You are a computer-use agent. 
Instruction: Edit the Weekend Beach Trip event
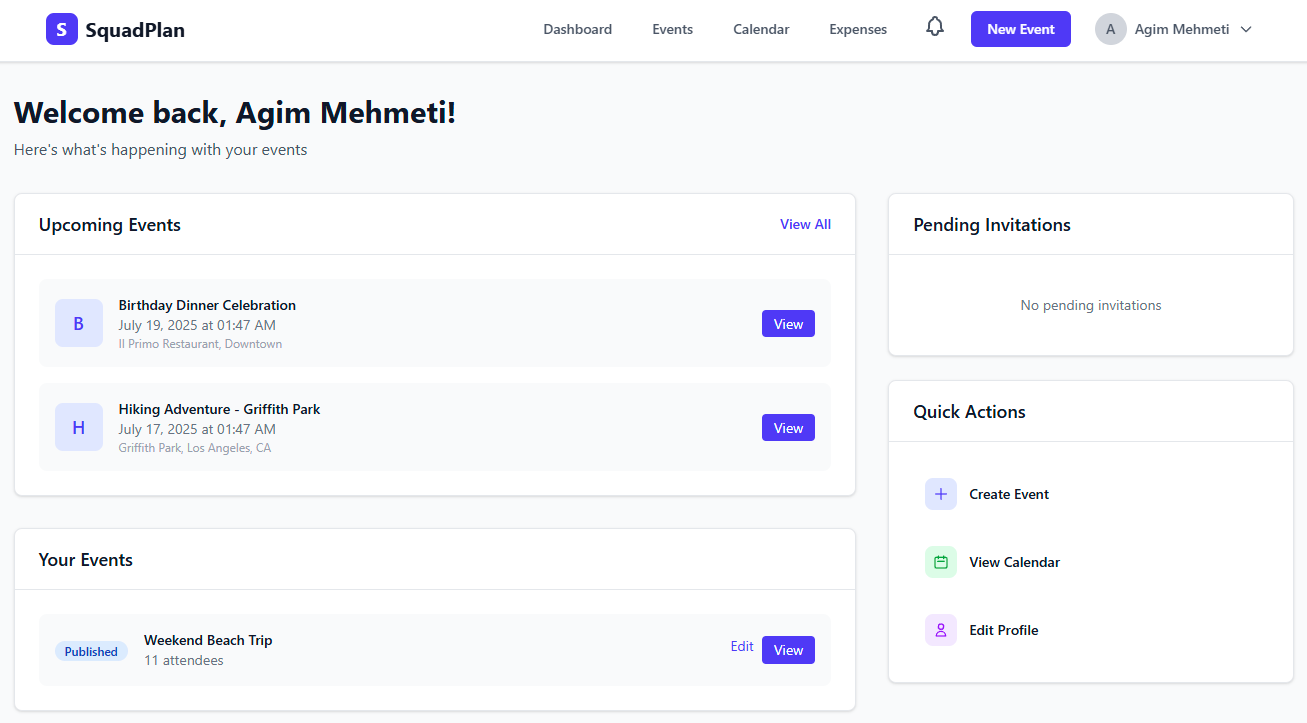click(x=742, y=646)
